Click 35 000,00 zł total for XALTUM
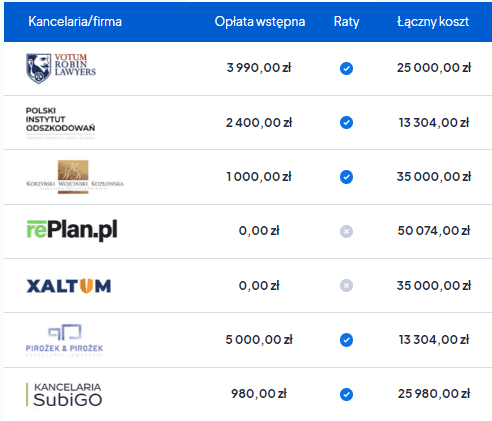The image size is (492, 421). point(434,286)
